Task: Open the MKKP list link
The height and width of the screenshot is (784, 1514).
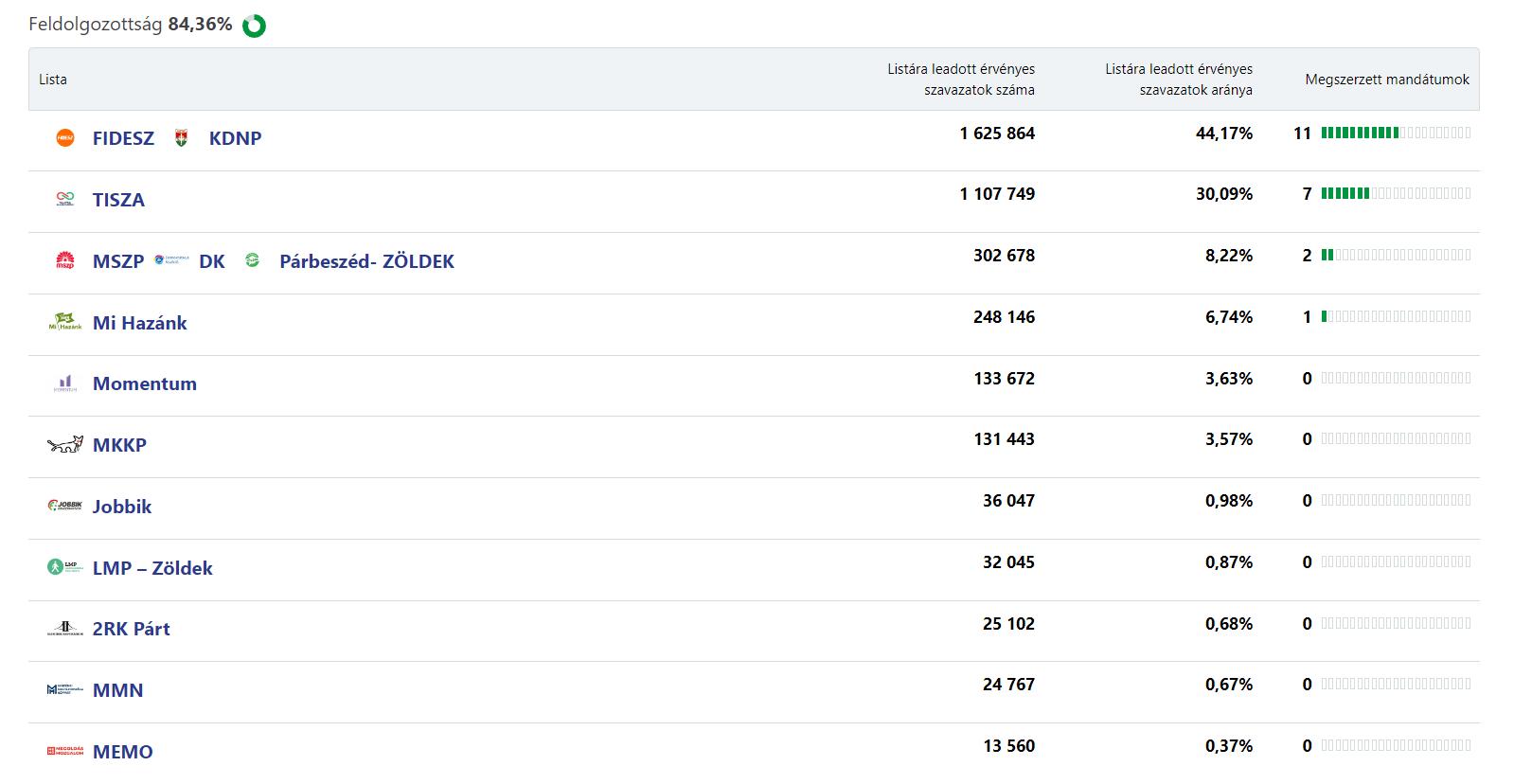Action: 119,445
